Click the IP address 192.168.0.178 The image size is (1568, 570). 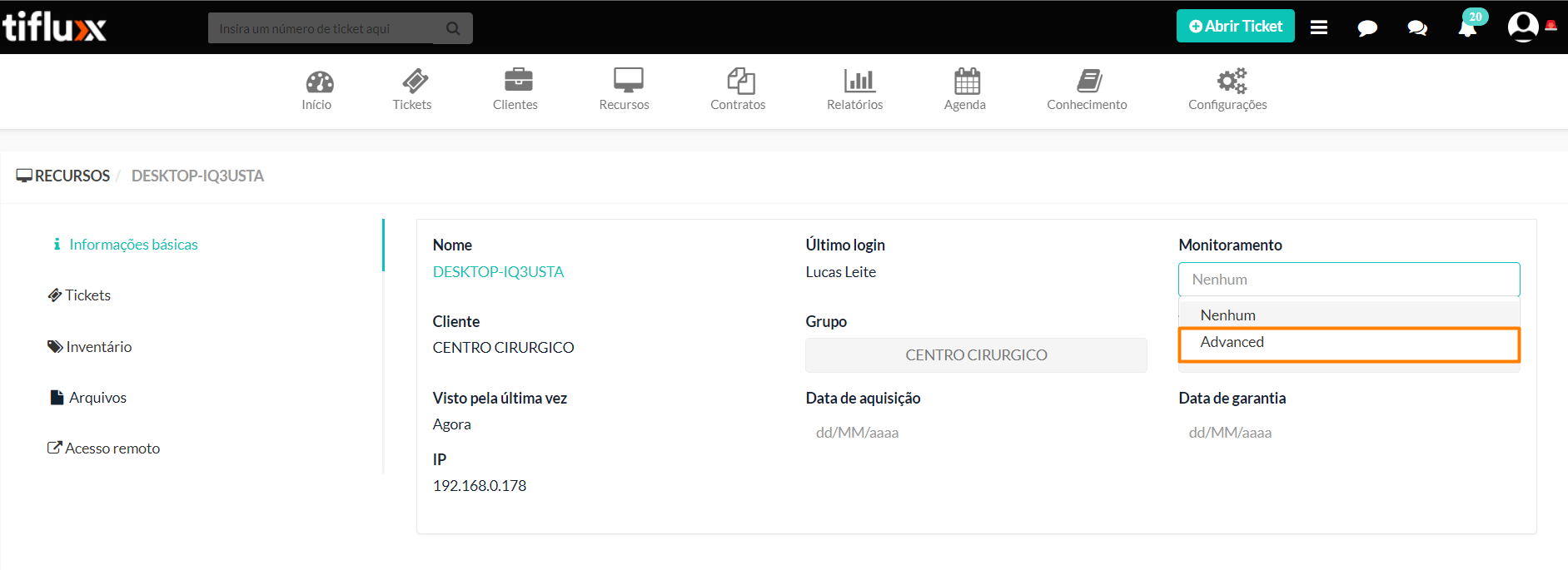(x=480, y=486)
